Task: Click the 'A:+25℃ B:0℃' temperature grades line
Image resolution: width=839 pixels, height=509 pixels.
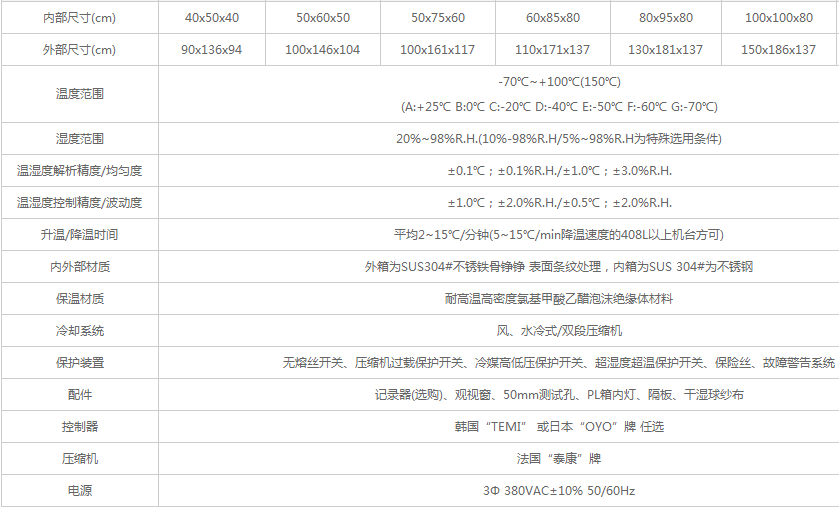Action: (559, 107)
